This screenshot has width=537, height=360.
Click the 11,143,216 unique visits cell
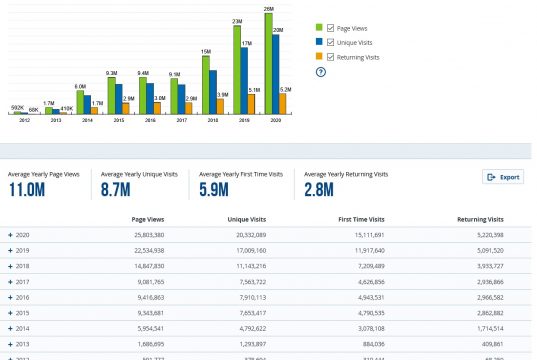coord(251,266)
